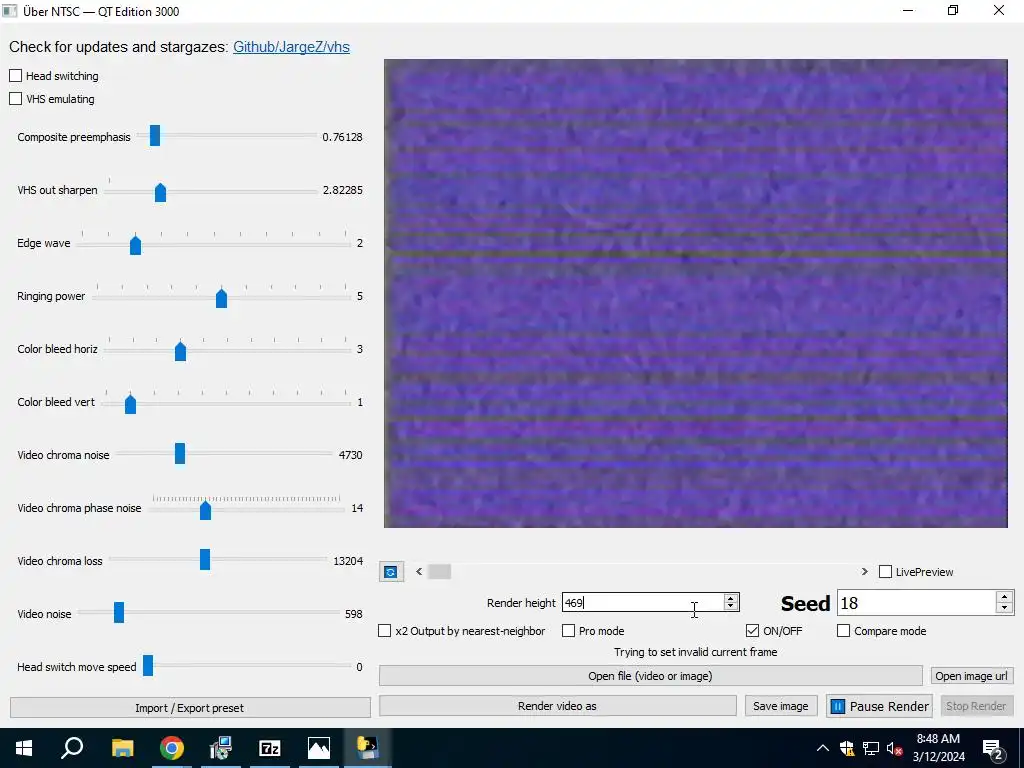Click the 13204 chroma loss value
Image resolution: width=1024 pixels, height=768 pixels.
(x=348, y=561)
